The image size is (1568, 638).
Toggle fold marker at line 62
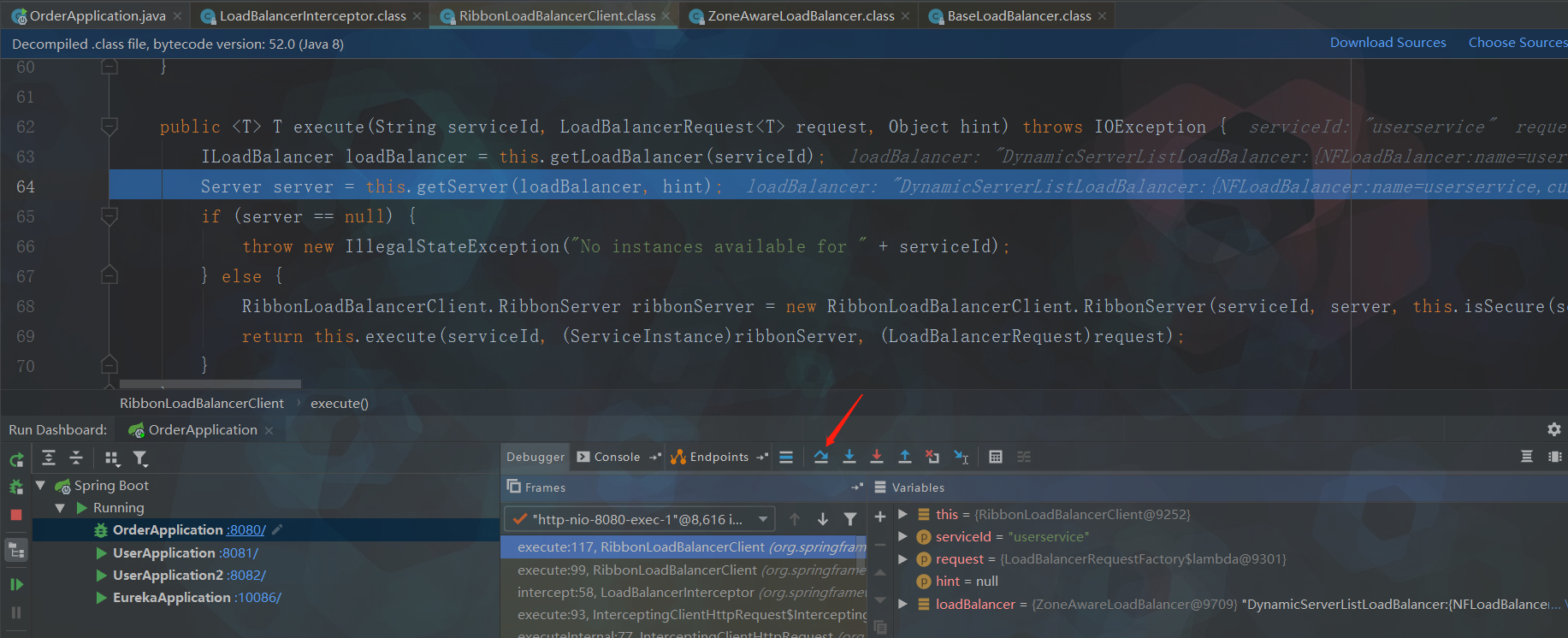coord(109,127)
